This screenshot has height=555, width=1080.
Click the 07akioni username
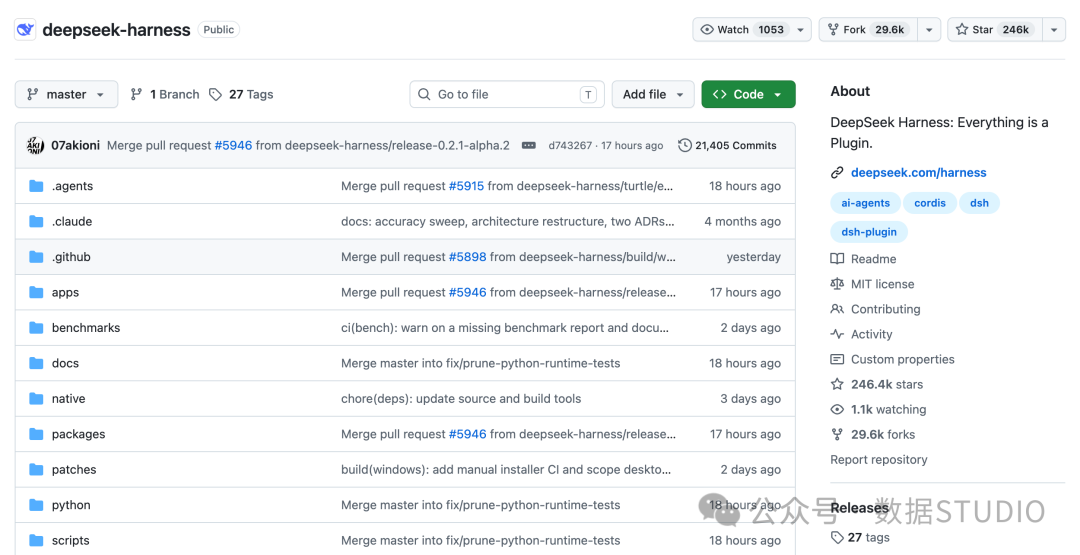click(75, 145)
